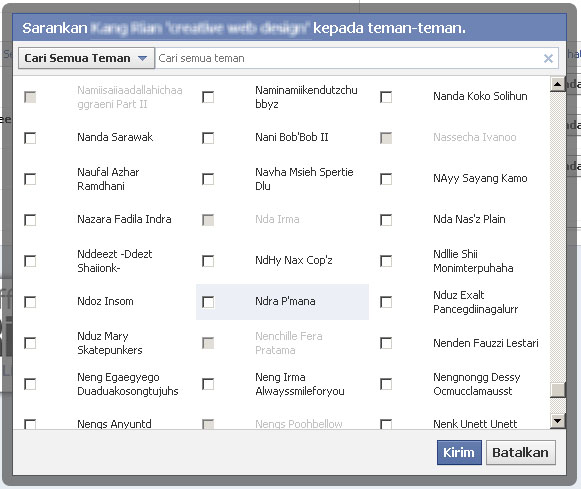Select the Naufal Azhar Ramdhani checkbox
This screenshot has height=489, width=581.
(x=30, y=179)
